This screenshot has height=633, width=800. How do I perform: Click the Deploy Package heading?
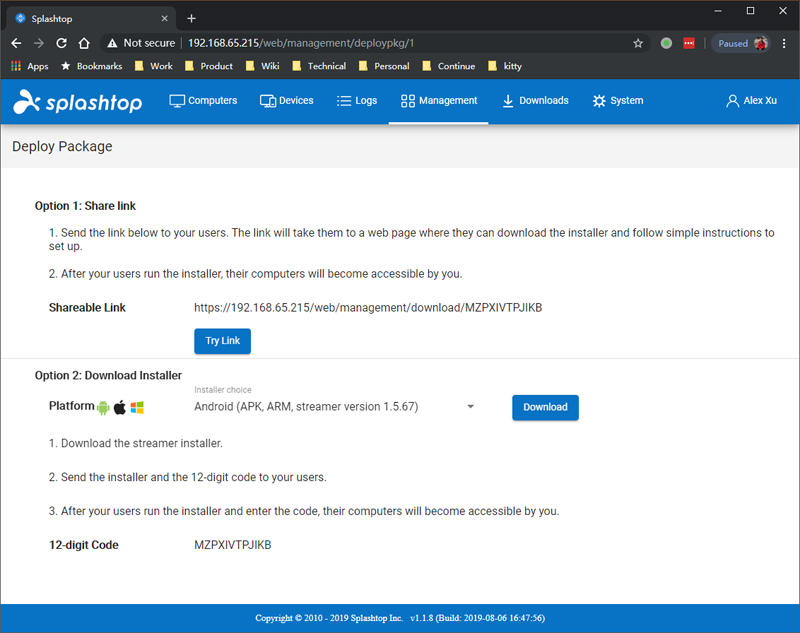[x=62, y=146]
